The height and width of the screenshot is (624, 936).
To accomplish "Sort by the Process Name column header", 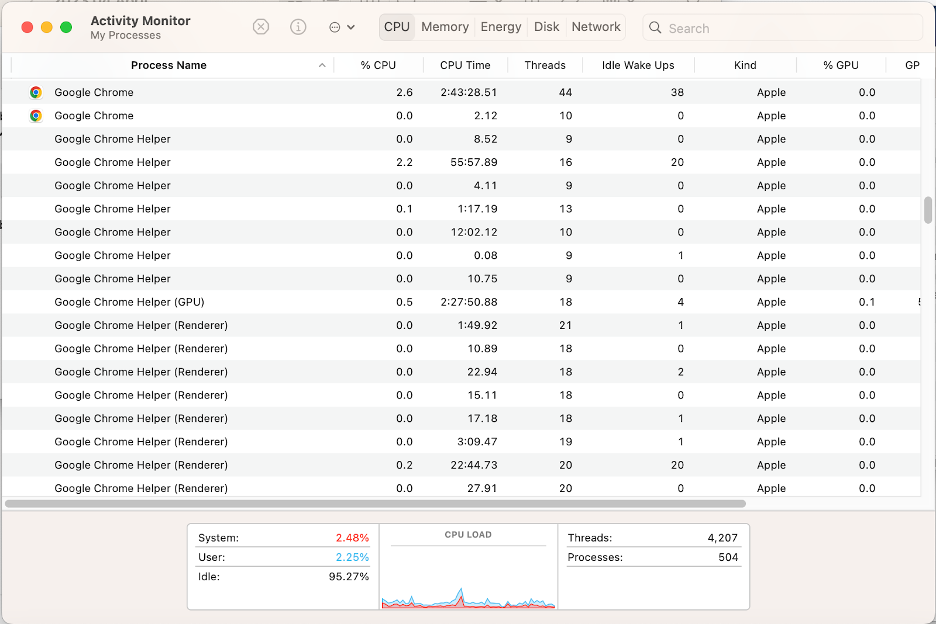I will (x=169, y=65).
